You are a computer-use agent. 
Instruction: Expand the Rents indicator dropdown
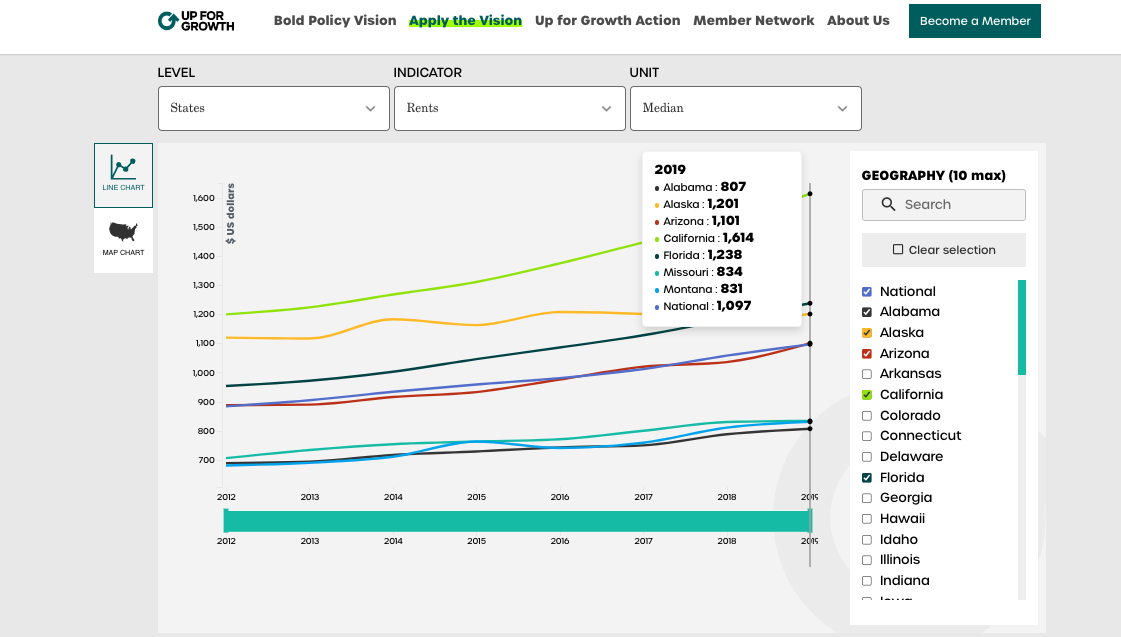(x=509, y=108)
